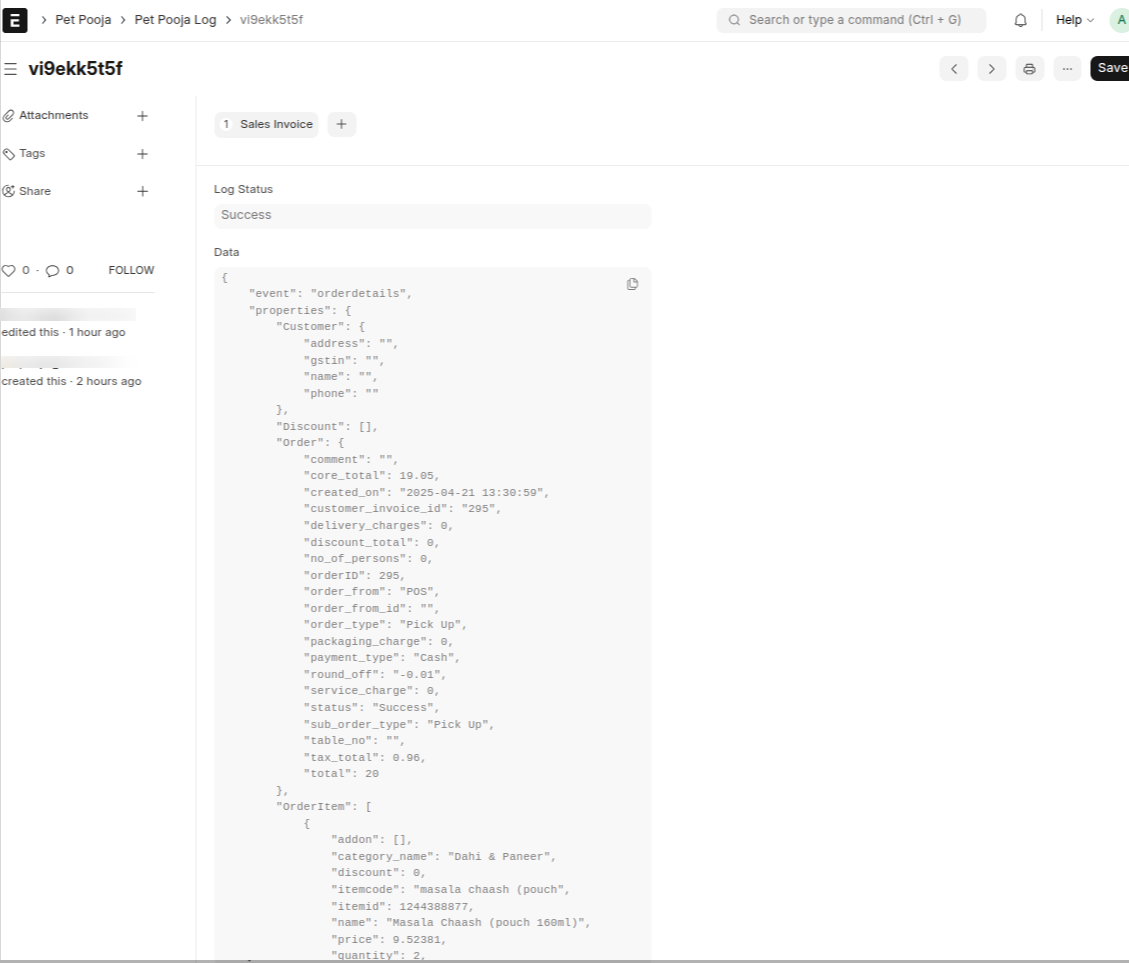Click the user avatar icon
This screenshot has height=963, width=1129.
pyautogui.click(x=1120, y=20)
